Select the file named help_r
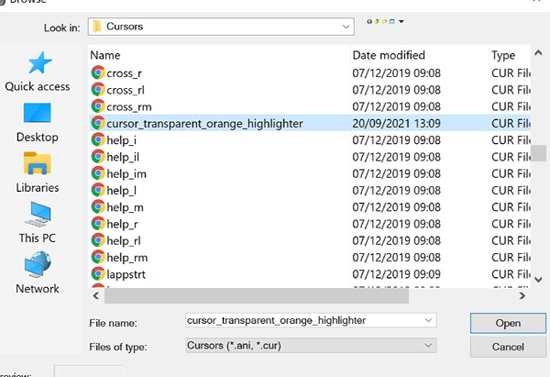550x377 pixels. click(x=122, y=224)
